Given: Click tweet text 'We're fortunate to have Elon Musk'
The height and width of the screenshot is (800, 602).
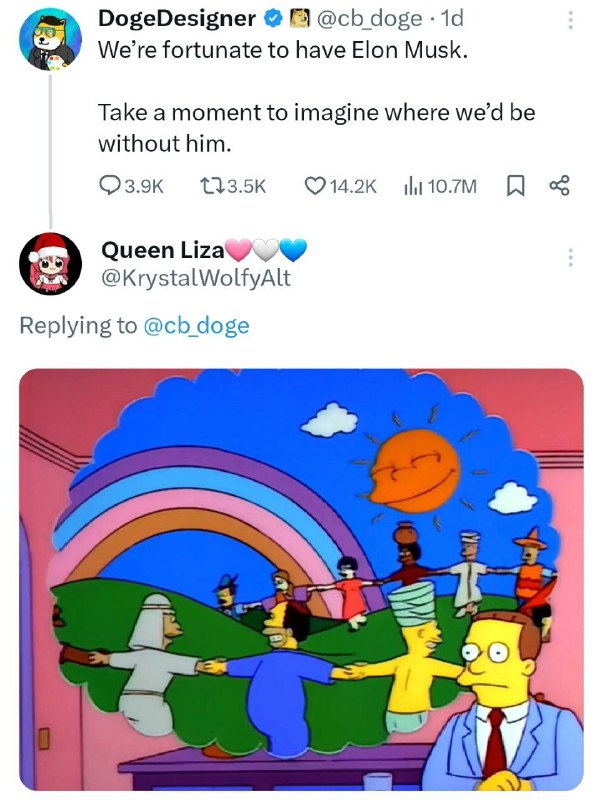Looking at the screenshot, I should (x=283, y=50).
